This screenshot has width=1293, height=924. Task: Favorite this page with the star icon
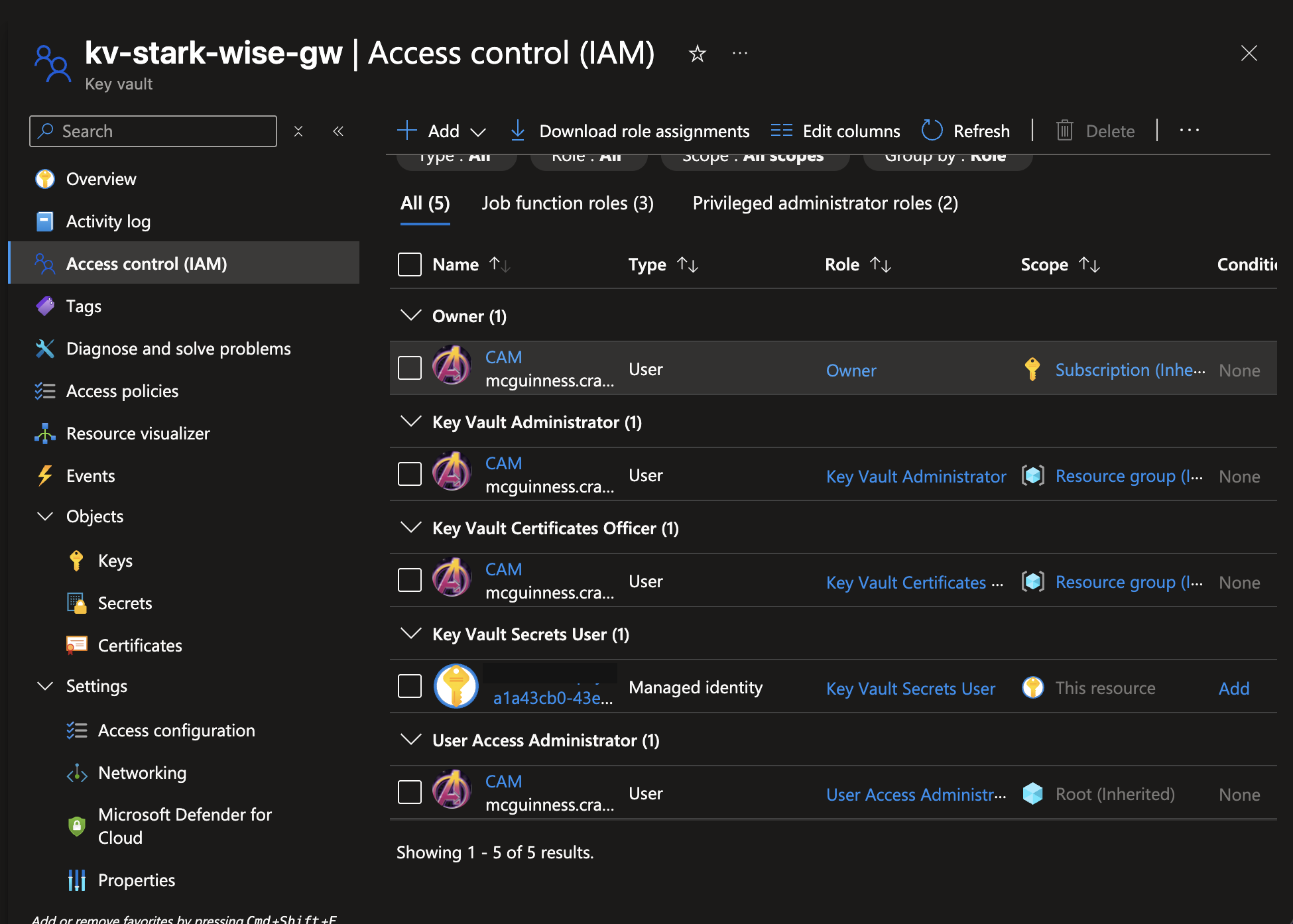point(697,53)
